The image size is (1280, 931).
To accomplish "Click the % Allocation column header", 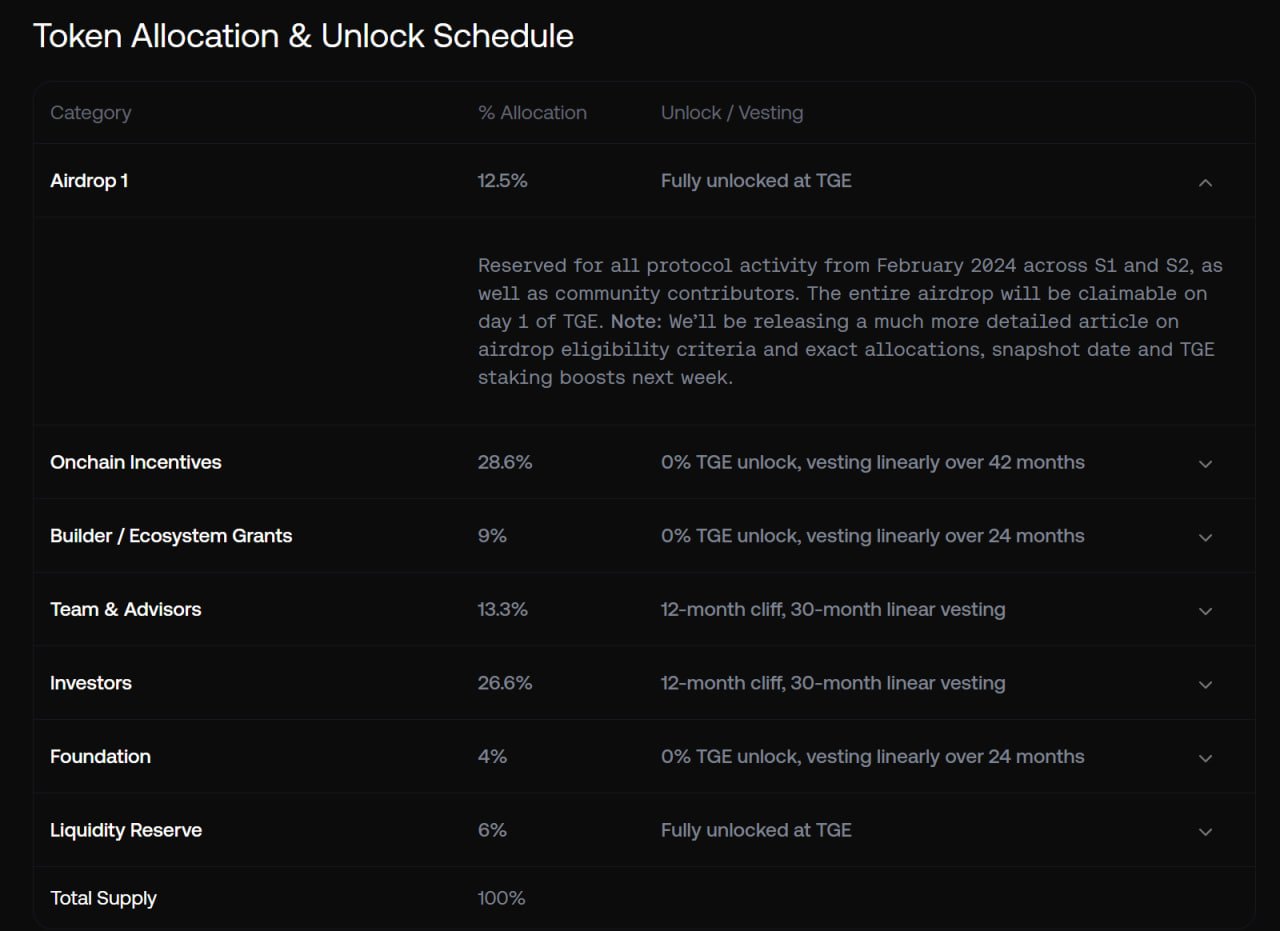I will tap(532, 113).
